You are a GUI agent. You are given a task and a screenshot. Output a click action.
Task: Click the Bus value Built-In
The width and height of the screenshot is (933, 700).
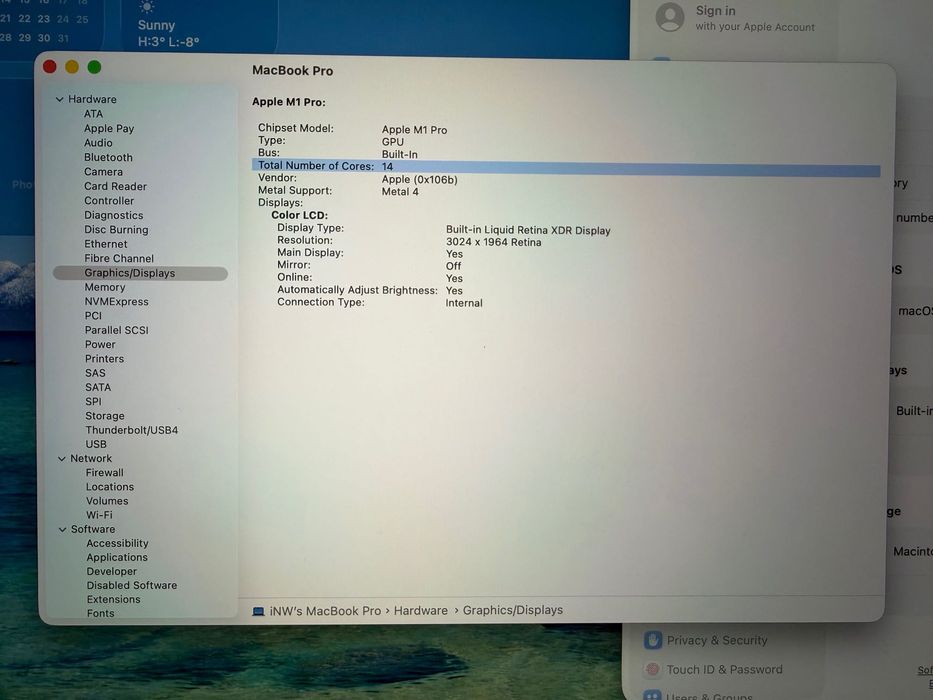(399, 155)
